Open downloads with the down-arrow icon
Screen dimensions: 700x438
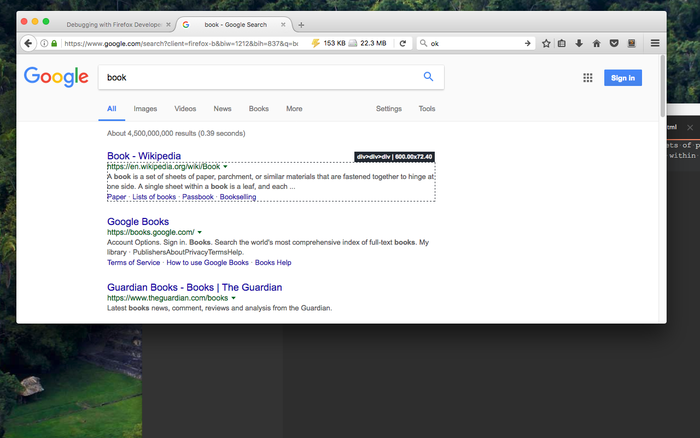click(x=579, y=43)
